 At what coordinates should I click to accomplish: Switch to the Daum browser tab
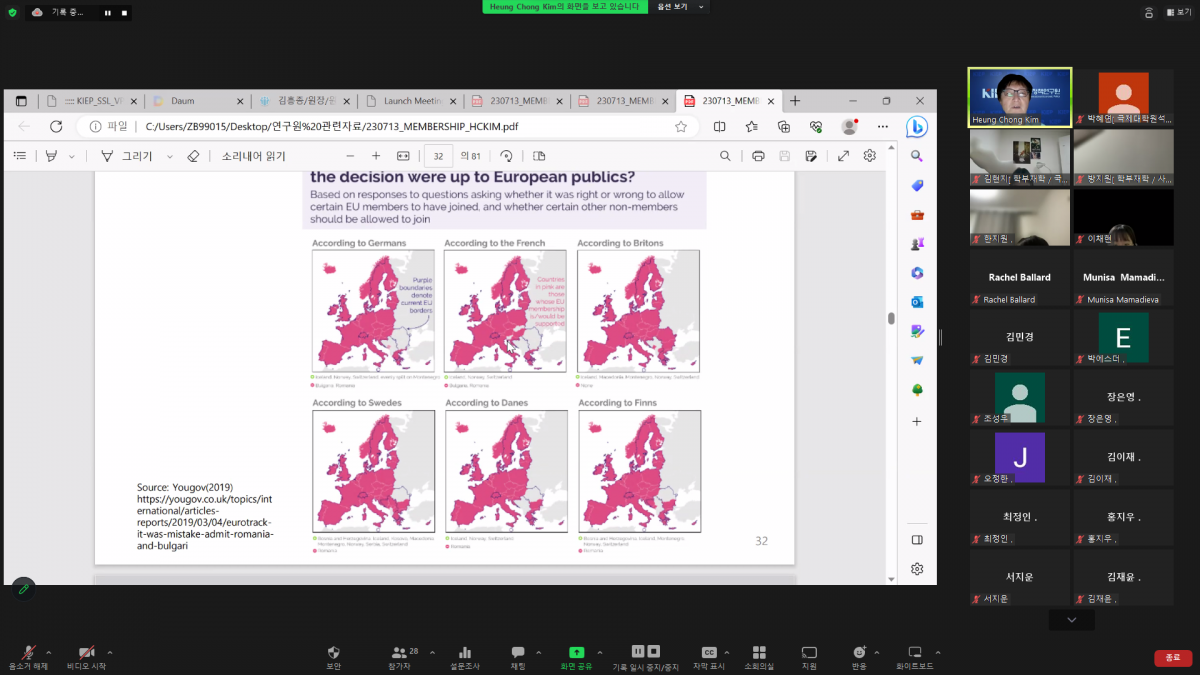pos(197,101)
